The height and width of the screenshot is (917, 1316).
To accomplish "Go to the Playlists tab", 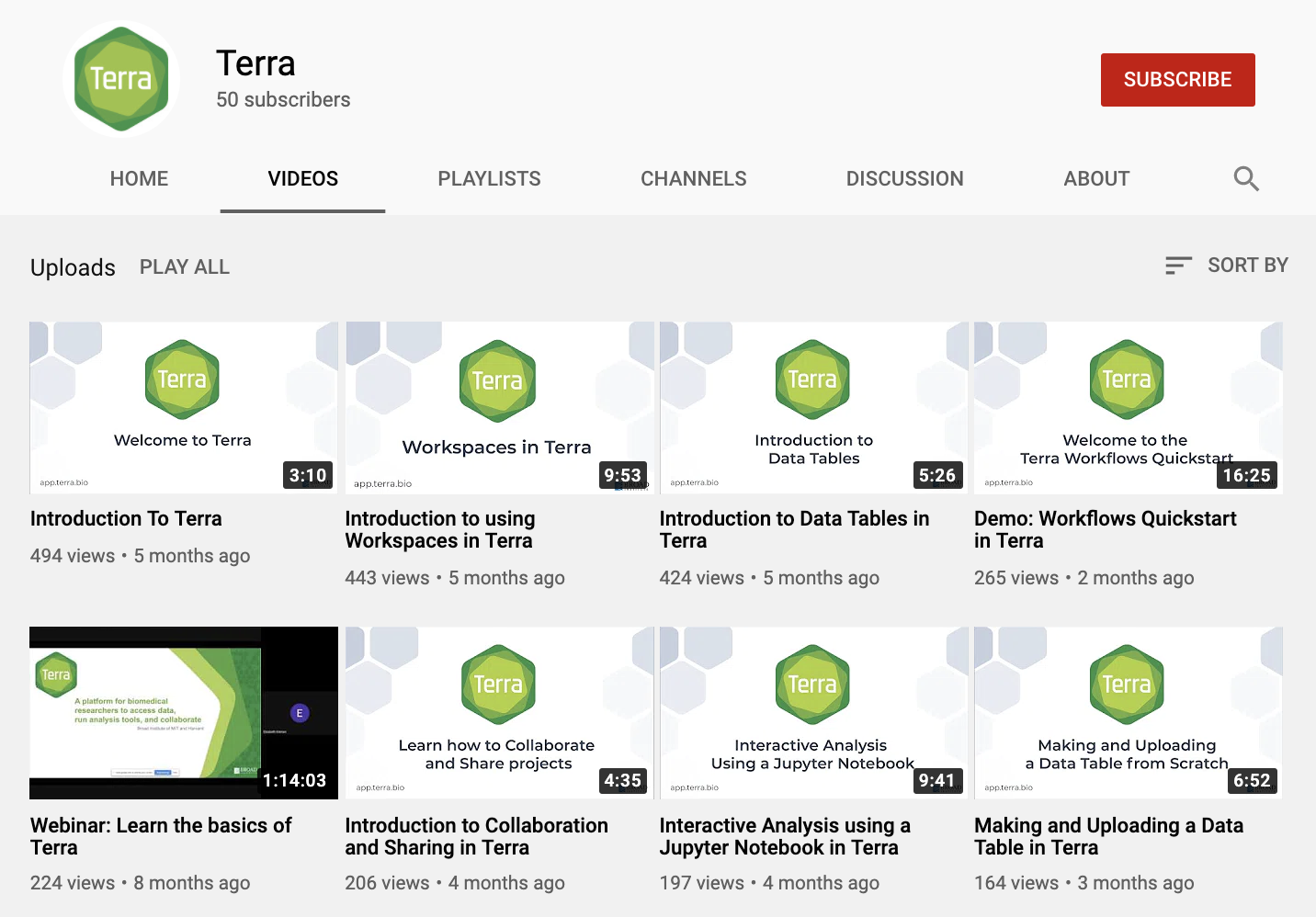I will 489,178.
